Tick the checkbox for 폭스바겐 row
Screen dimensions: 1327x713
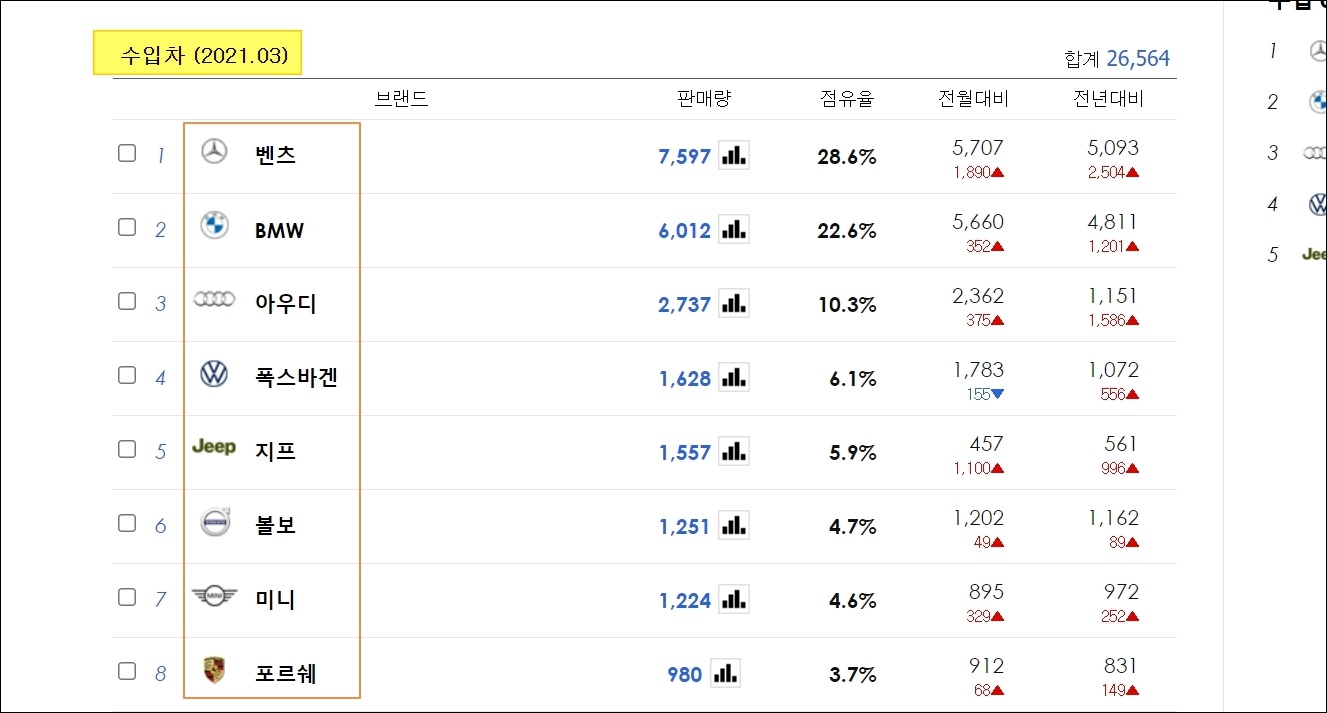click(127, 375)
